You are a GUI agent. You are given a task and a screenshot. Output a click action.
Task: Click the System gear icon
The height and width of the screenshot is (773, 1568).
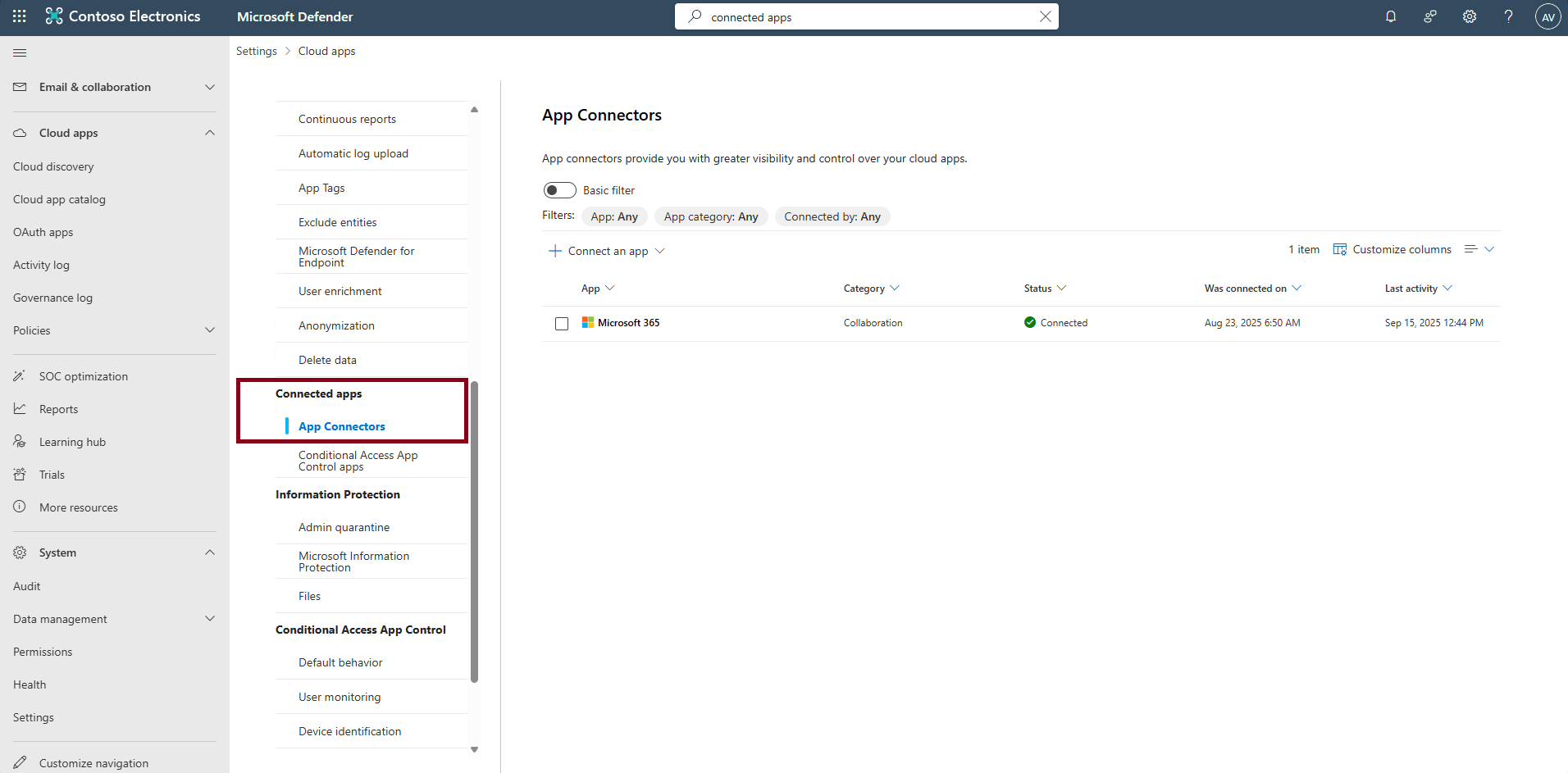coord(20,552)
